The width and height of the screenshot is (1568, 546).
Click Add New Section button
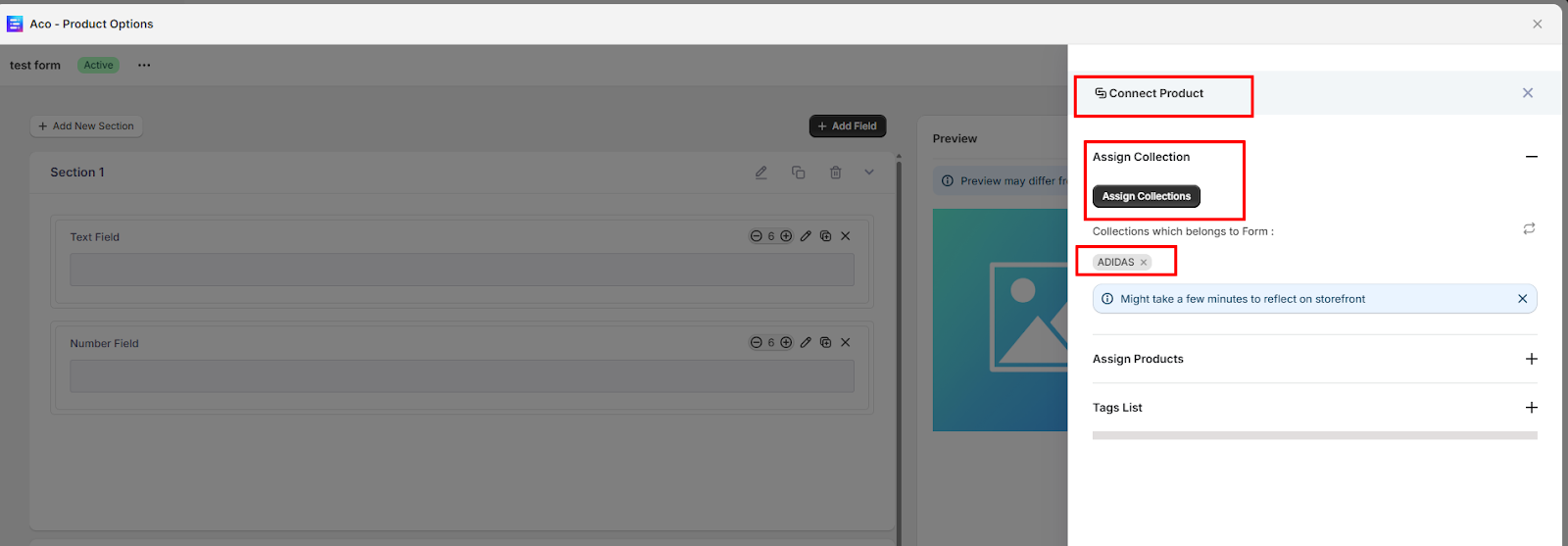tap(86, 126)
